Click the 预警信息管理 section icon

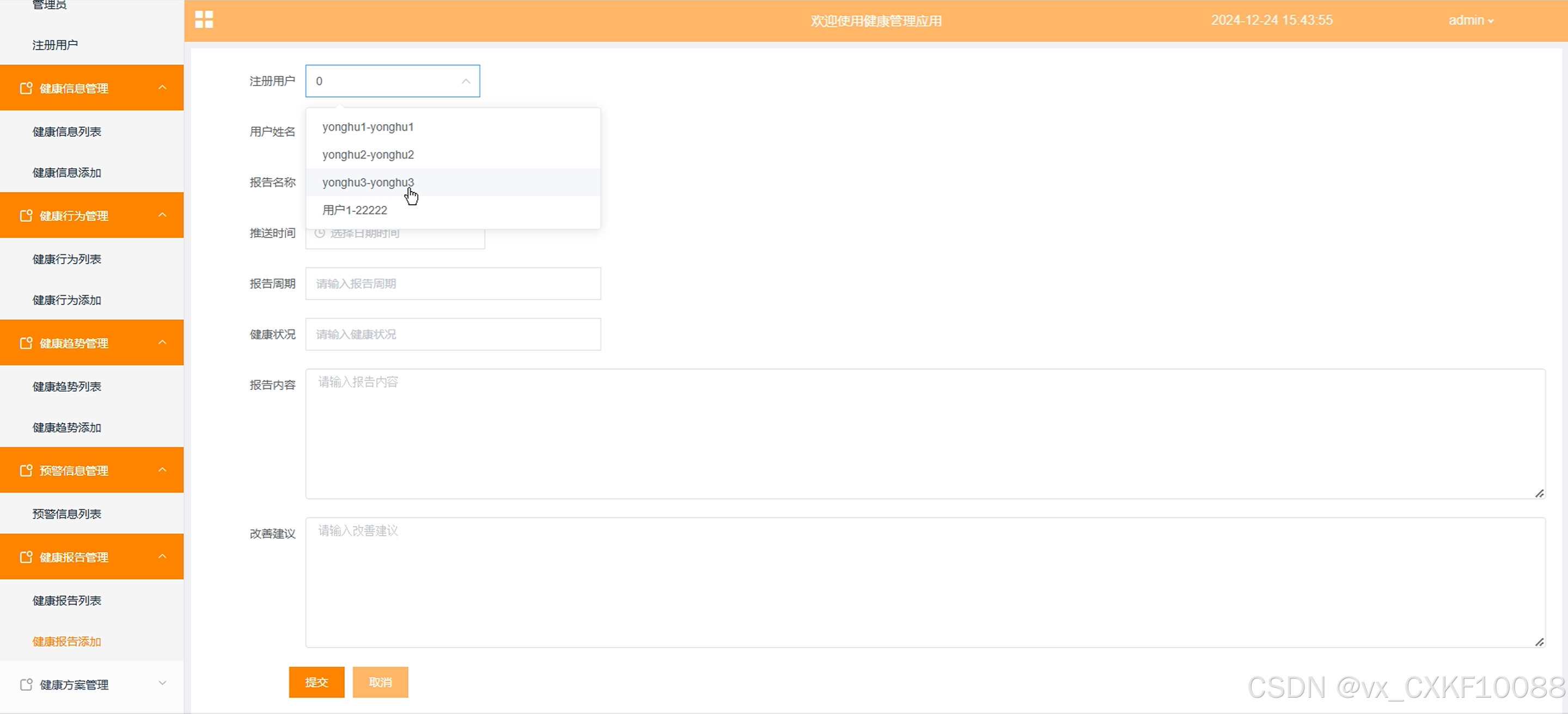[x=26, y=471]
